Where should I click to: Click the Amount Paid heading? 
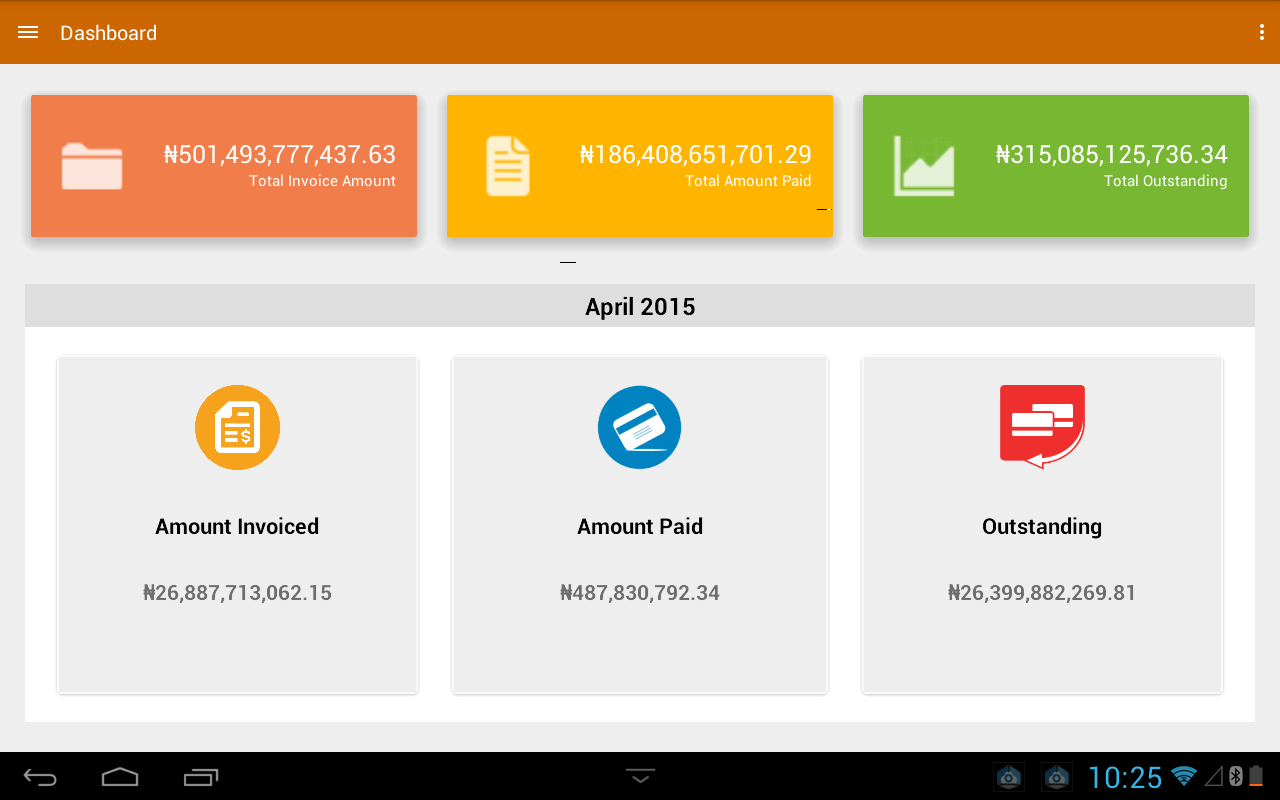point(640,527)
